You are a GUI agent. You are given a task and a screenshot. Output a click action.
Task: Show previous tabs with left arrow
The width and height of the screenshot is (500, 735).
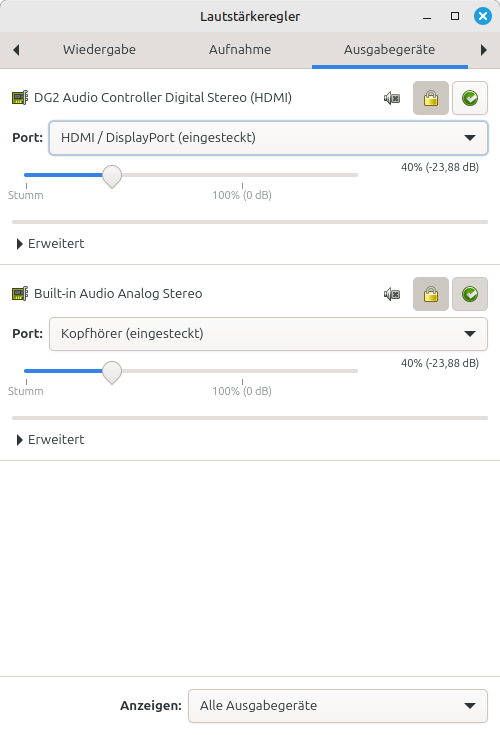(16, 50)
